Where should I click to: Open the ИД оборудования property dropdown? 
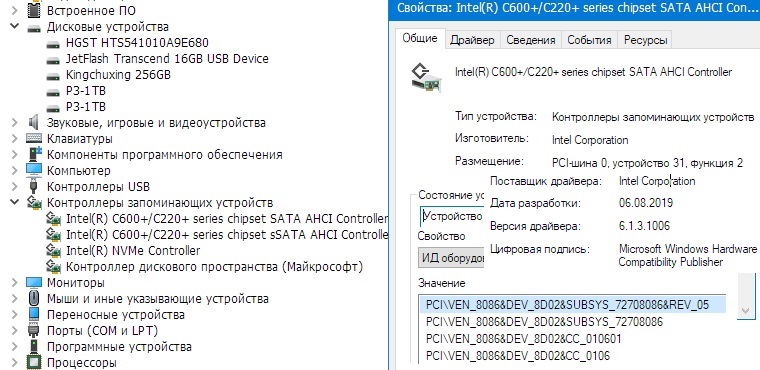pos(451,257)
